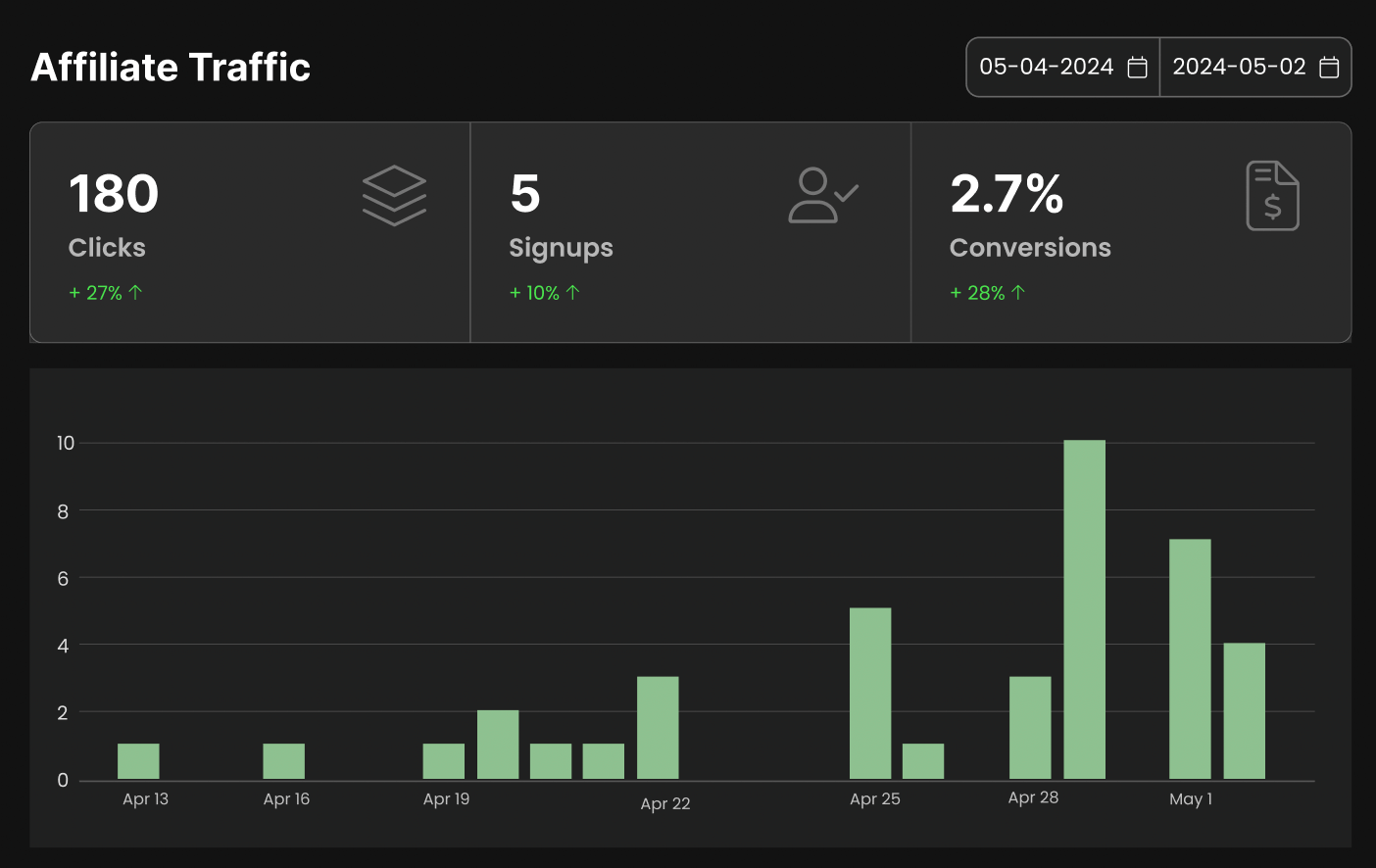Screen dimensions: 1376x868
Task: Select the 5 Signups stat card
Action: (690, 232)
